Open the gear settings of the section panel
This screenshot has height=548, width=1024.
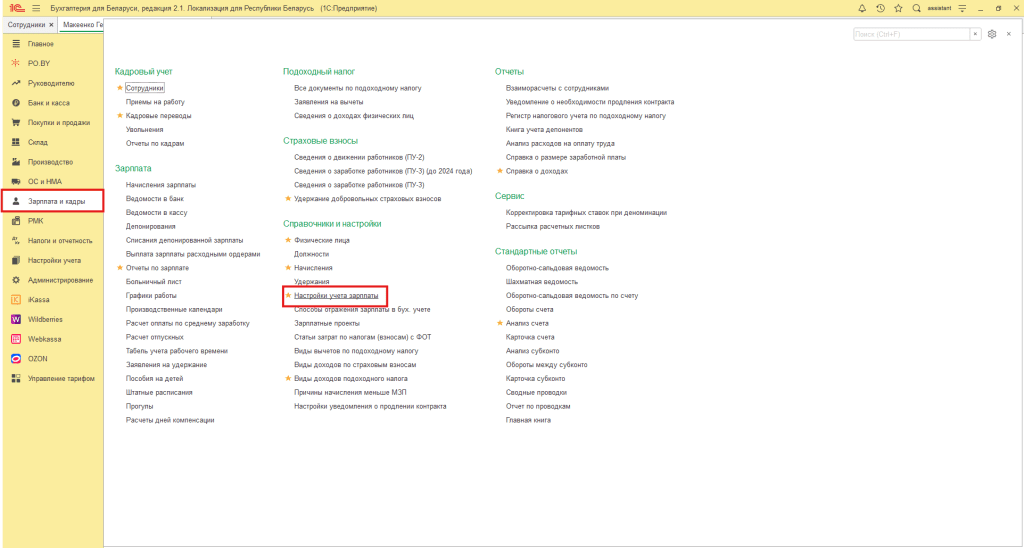pyautogui.click(x=992, y=34)
